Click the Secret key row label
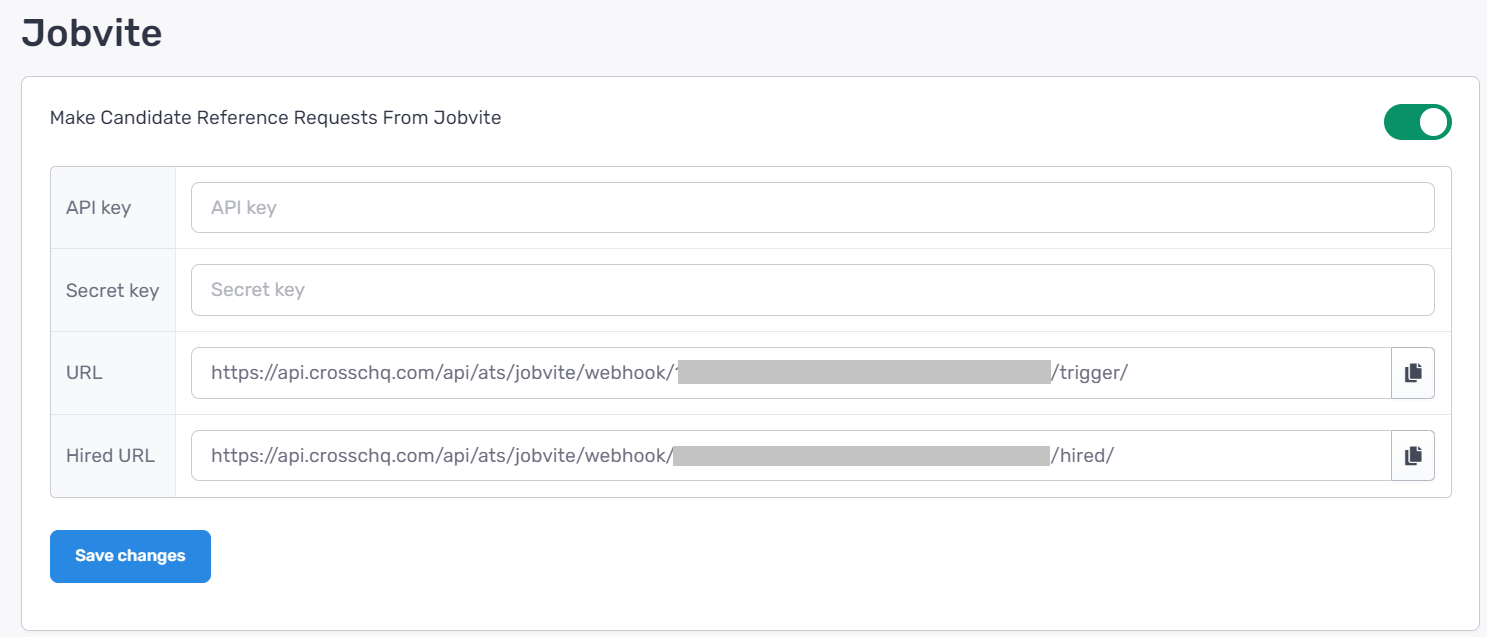This screenshot has width=1487, height=637. tap(112, 291)
